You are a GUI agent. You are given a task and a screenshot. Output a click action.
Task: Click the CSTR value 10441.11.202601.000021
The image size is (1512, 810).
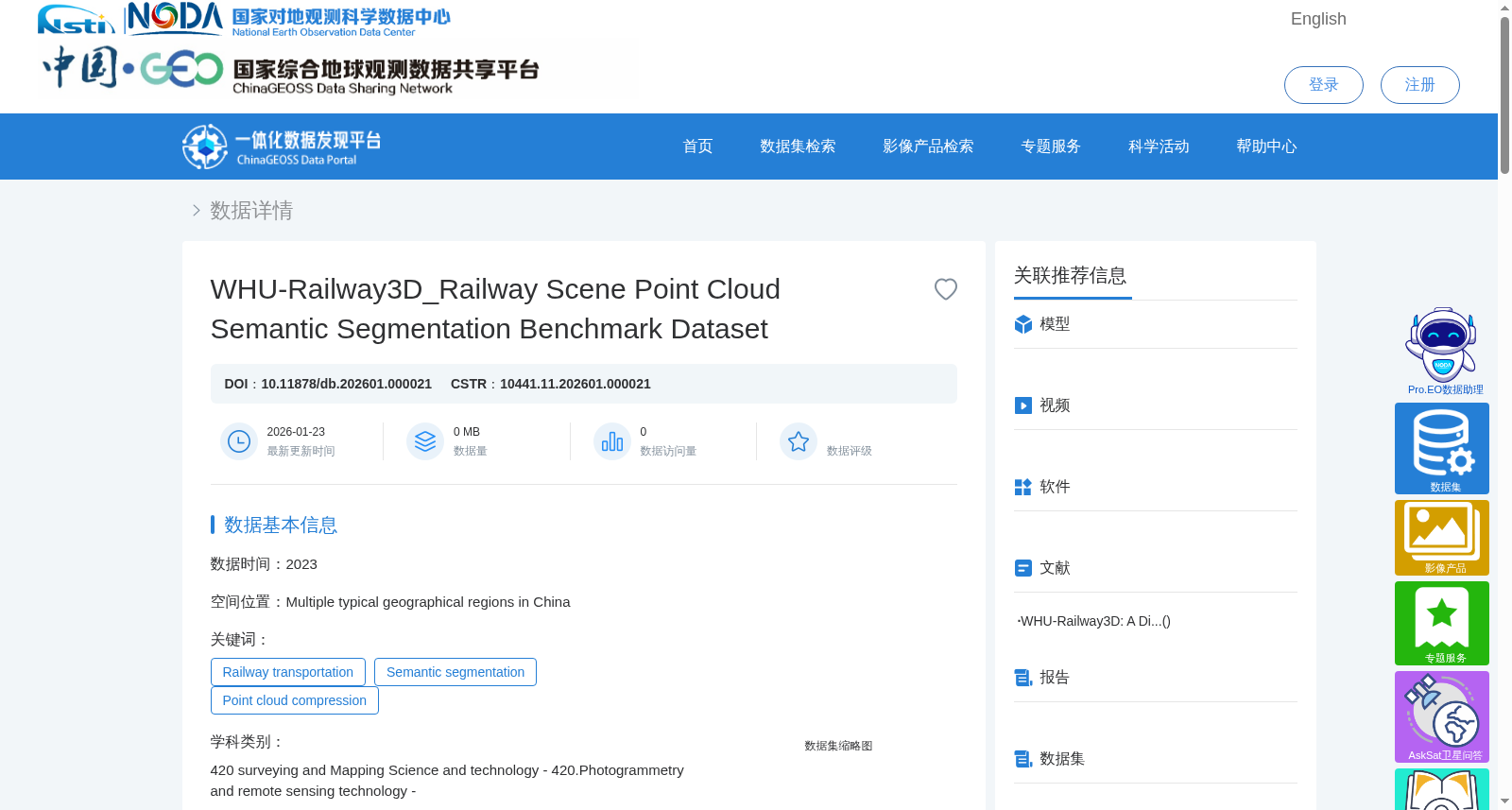[576, 384]
